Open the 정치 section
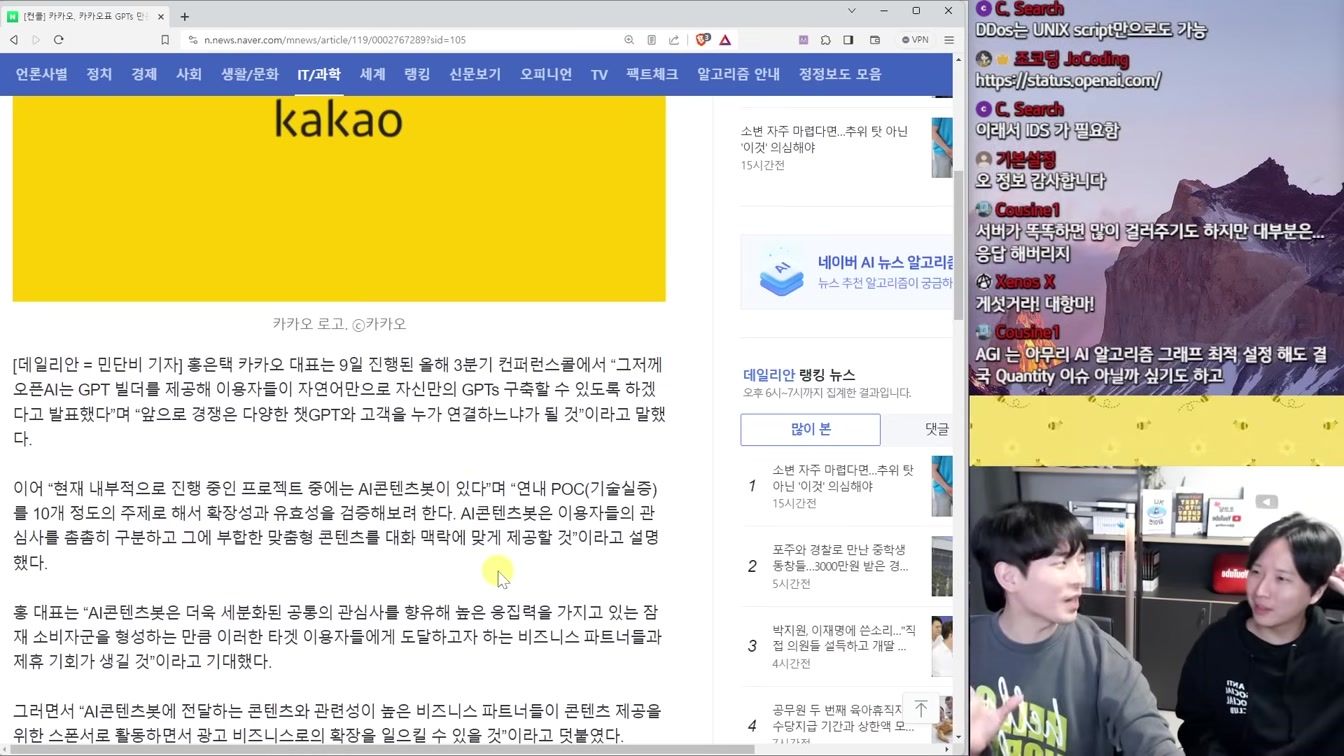The height and width of the screenshot is (756, 1344). (99, 75)
